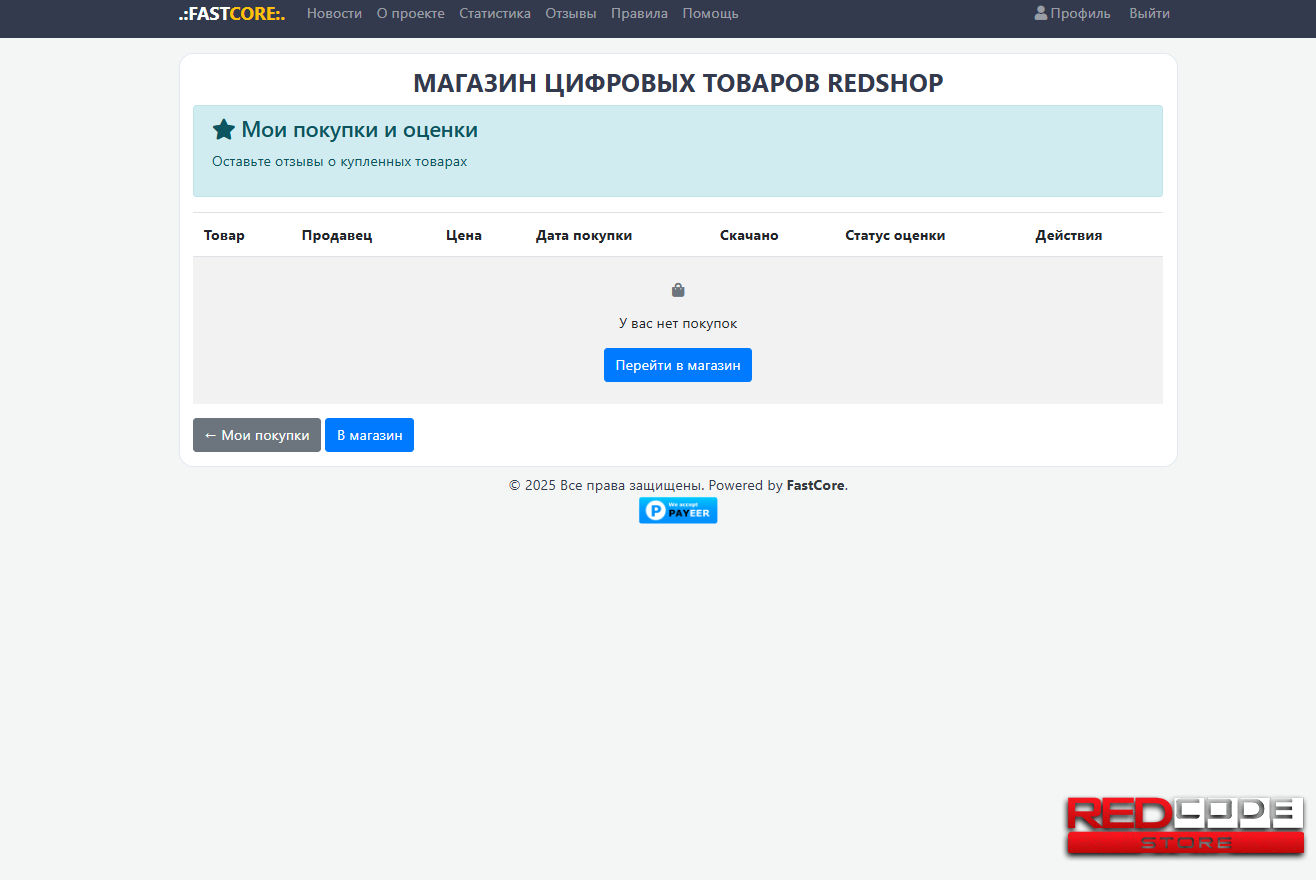Open the Правила page
Screen dimensions: 1316x880
coord(639,14)
